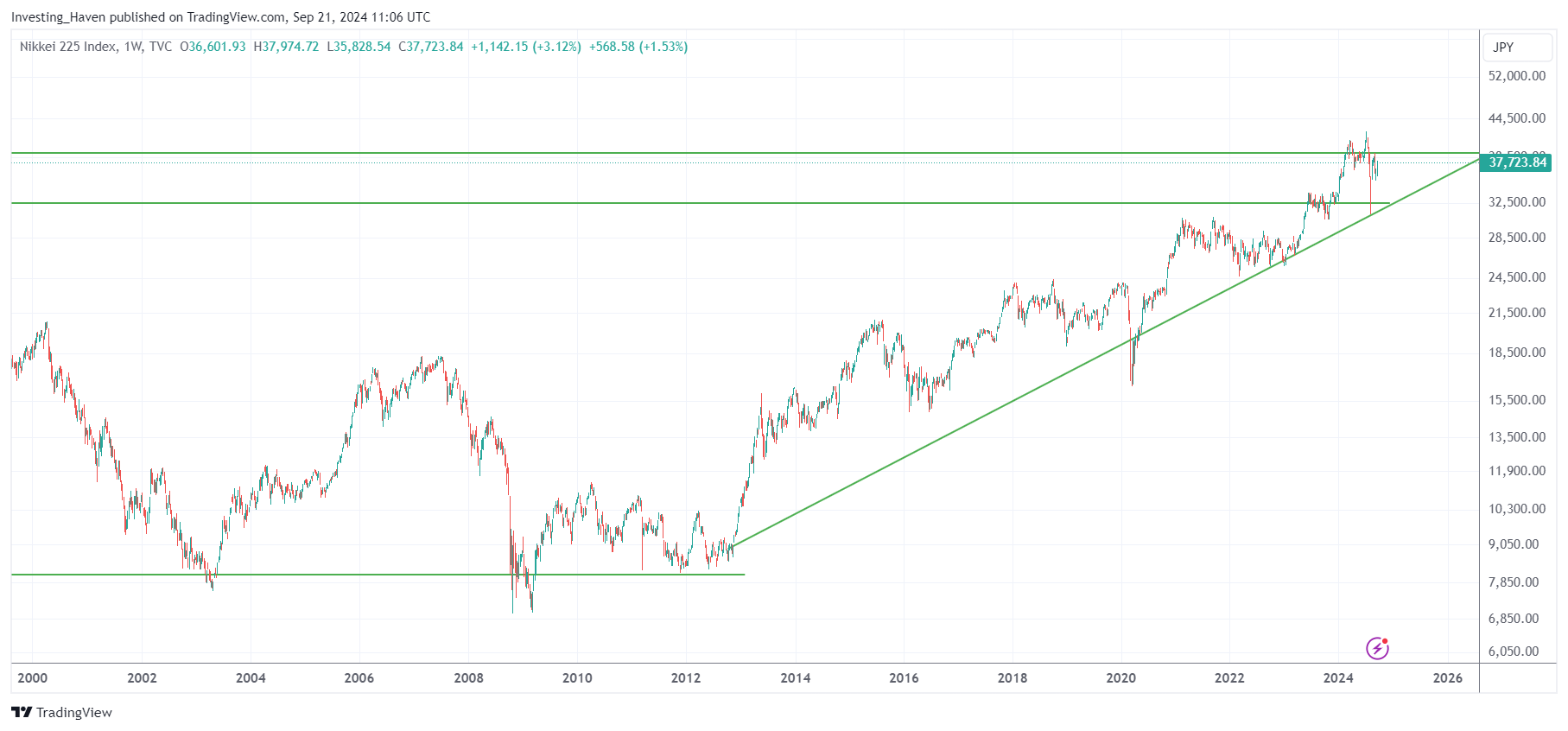This screenshot has height=731, width=1568.
Task: Click the low value L35,828.54
Action: (x=359, y=47)
